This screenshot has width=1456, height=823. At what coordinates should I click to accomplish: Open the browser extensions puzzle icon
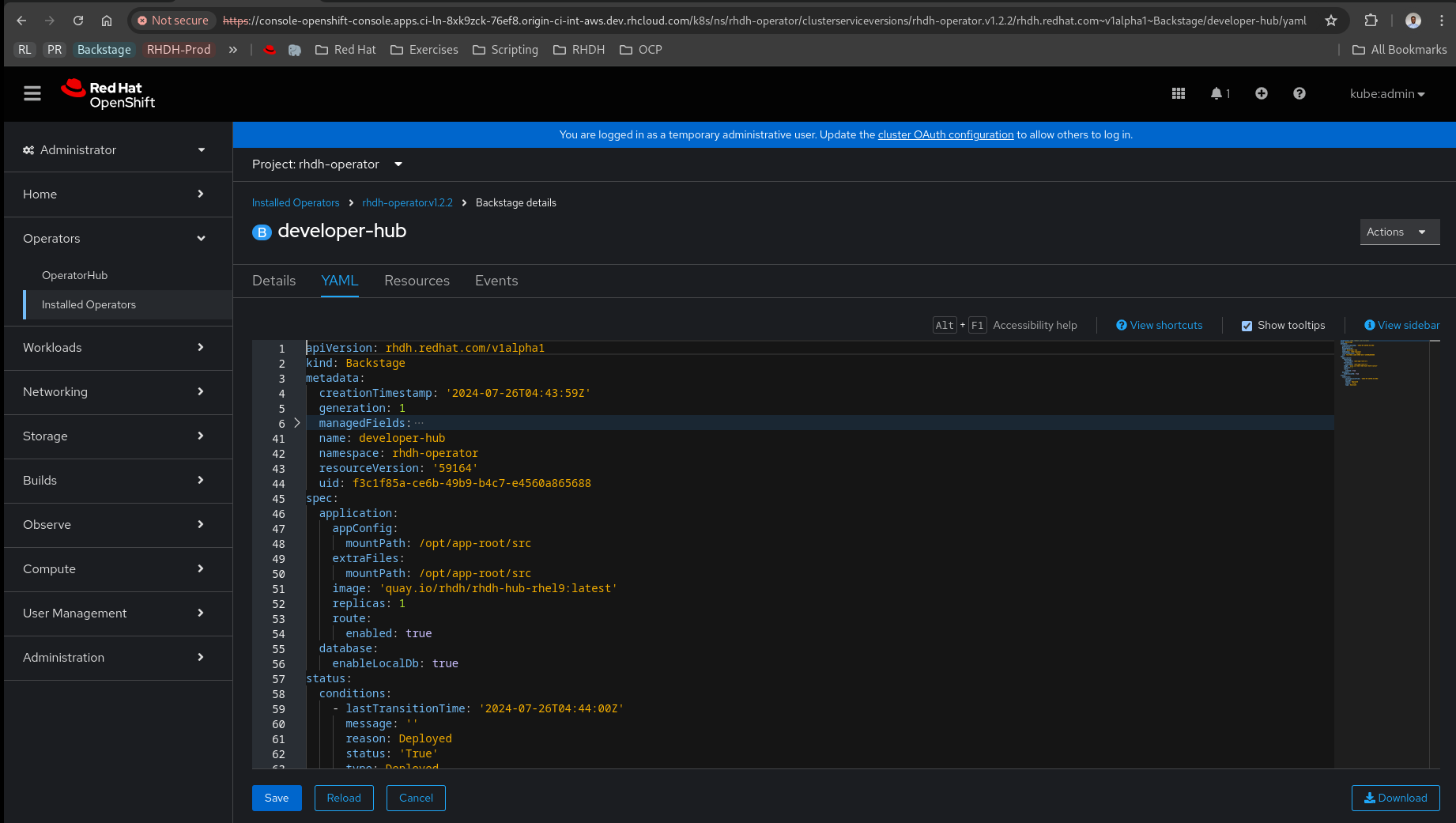(1371, 21)
